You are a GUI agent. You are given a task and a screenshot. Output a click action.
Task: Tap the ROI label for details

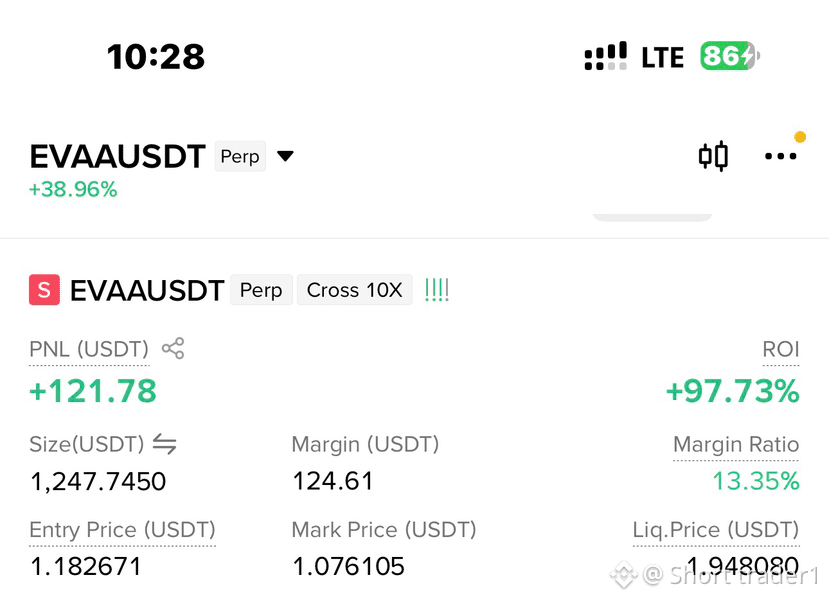click(781, 349)
